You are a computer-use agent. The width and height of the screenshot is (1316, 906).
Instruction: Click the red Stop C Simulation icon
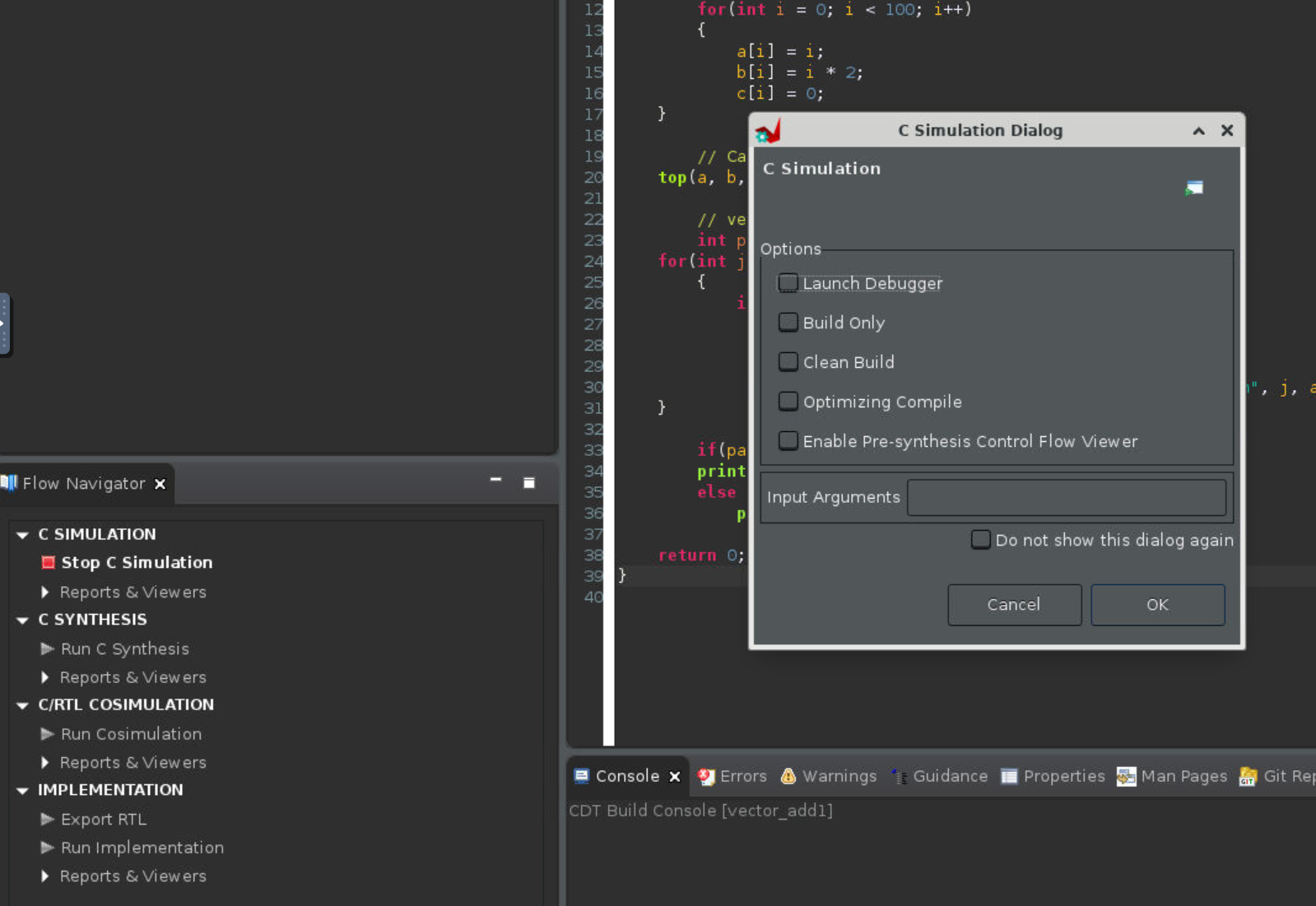(49, 562)
